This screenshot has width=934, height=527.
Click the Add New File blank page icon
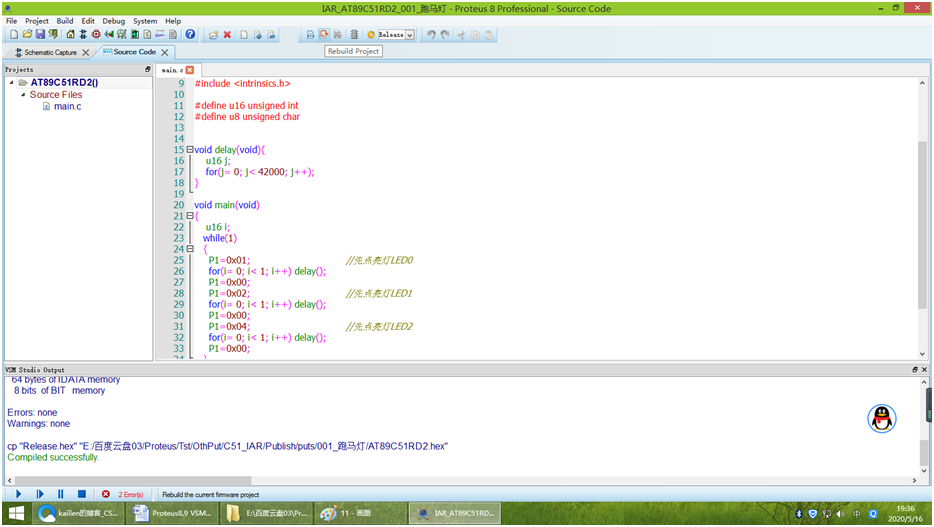[244, 35]
